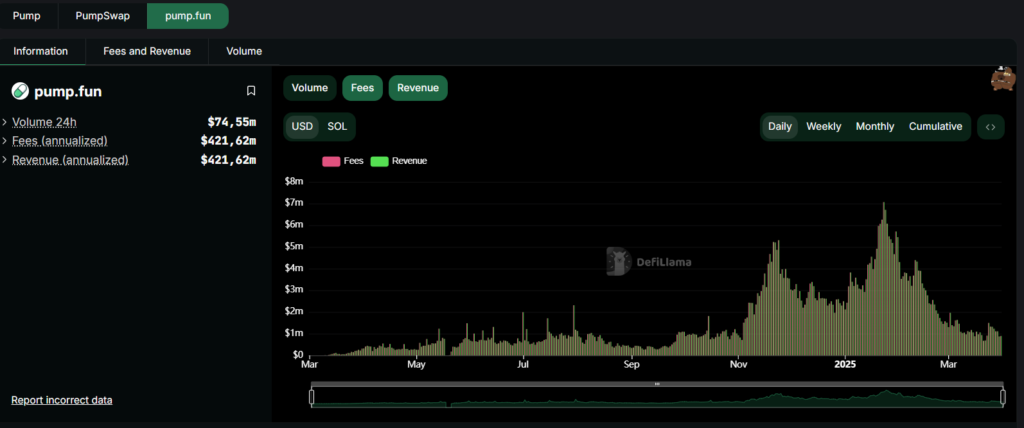Screen dimensions: 1024x428
Task: Switch to the PumpSwap tab
Action: click(103, 16)
